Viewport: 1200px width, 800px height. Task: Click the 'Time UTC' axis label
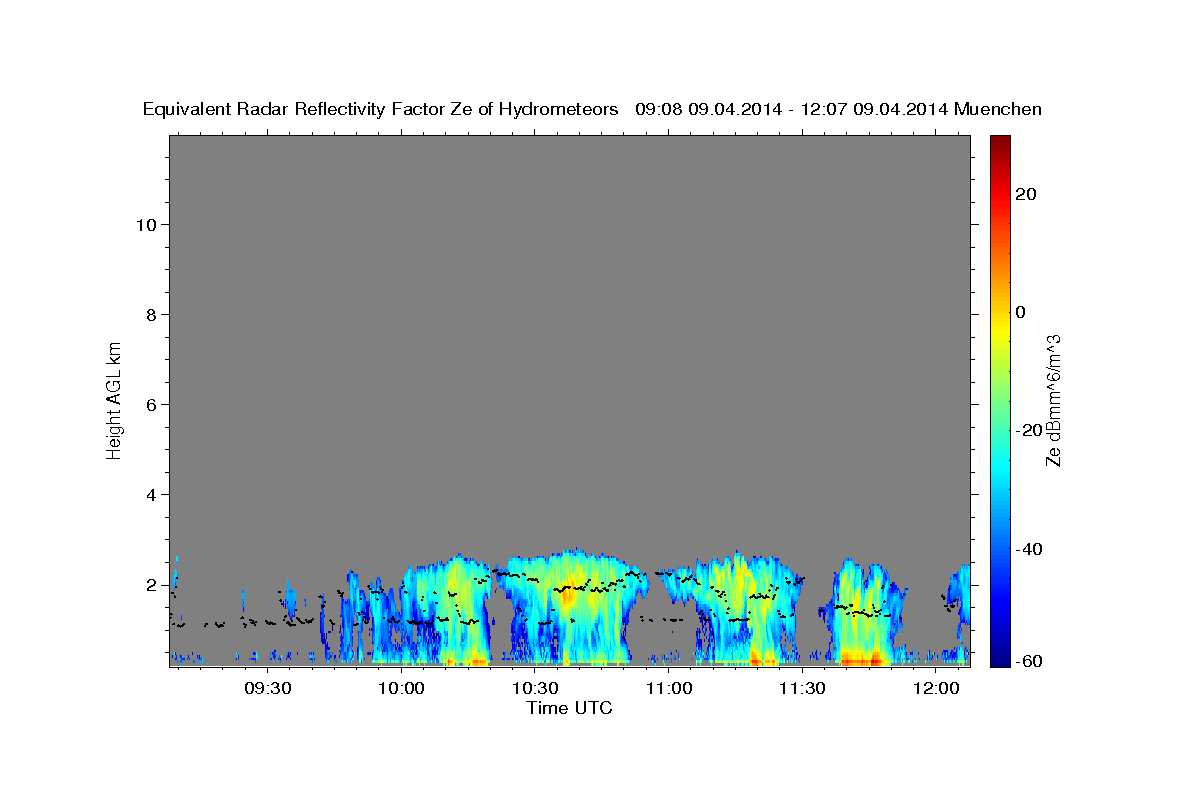coord(569,708)
